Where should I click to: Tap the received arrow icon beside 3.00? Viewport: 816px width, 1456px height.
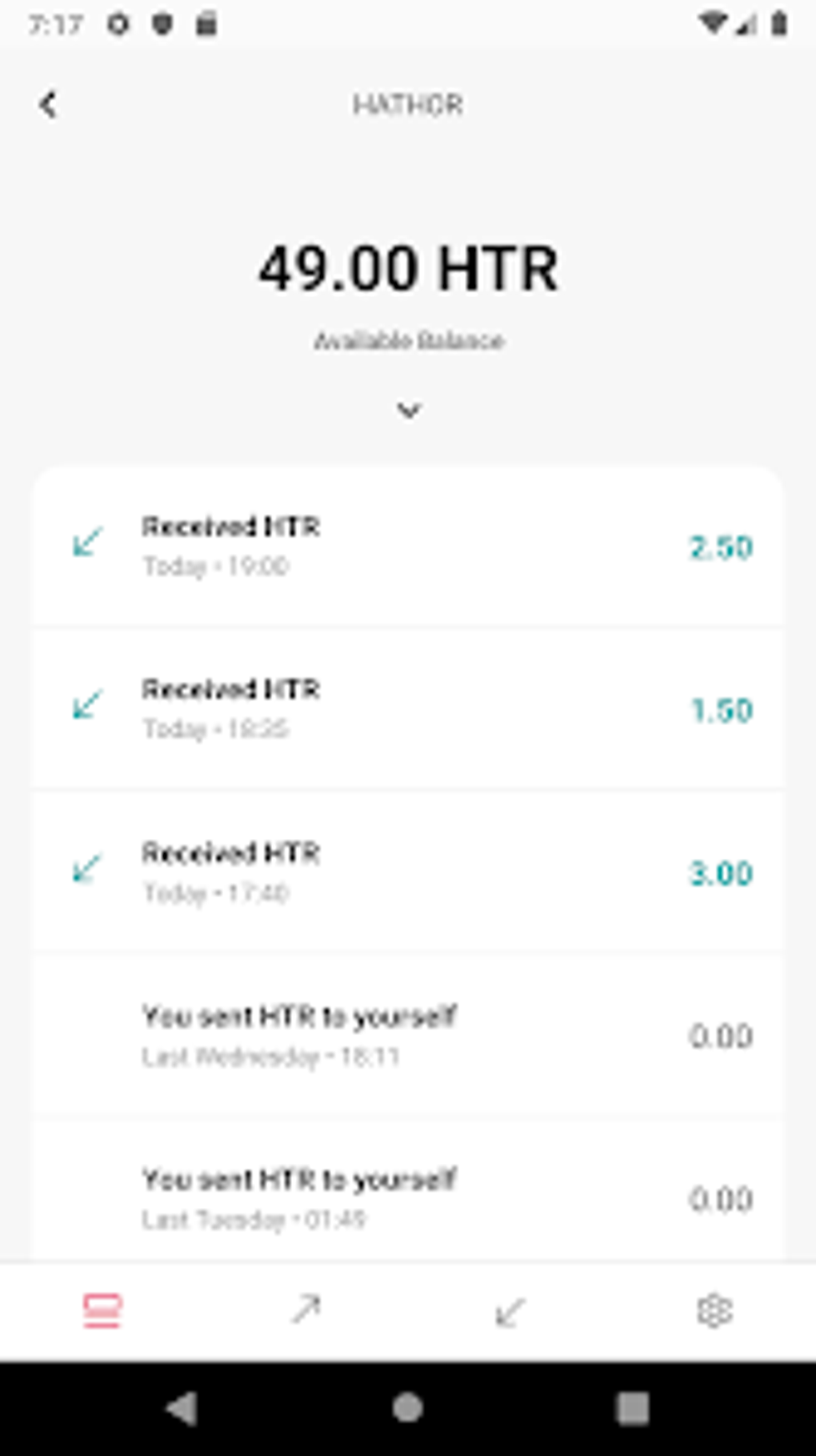pos(86,868)
